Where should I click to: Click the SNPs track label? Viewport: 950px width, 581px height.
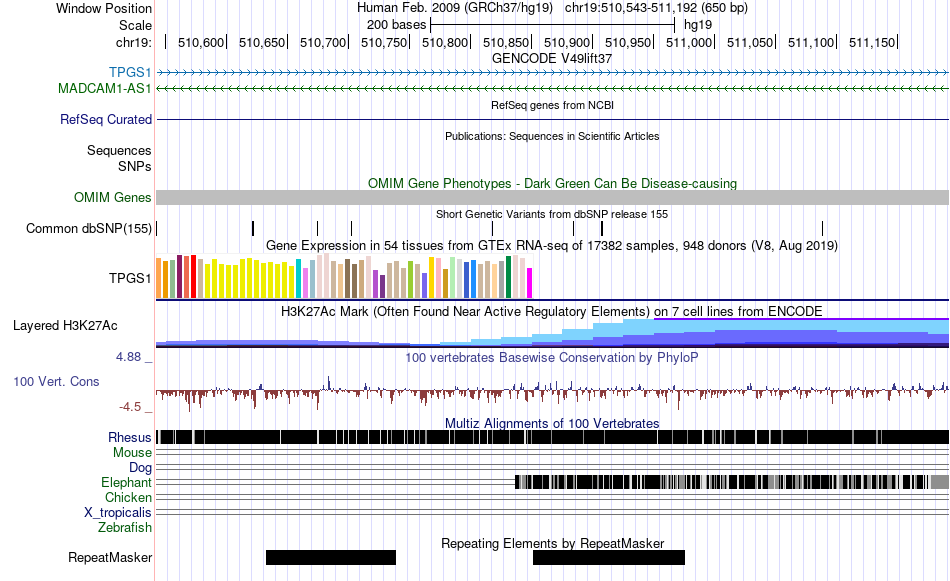[135, 166]
